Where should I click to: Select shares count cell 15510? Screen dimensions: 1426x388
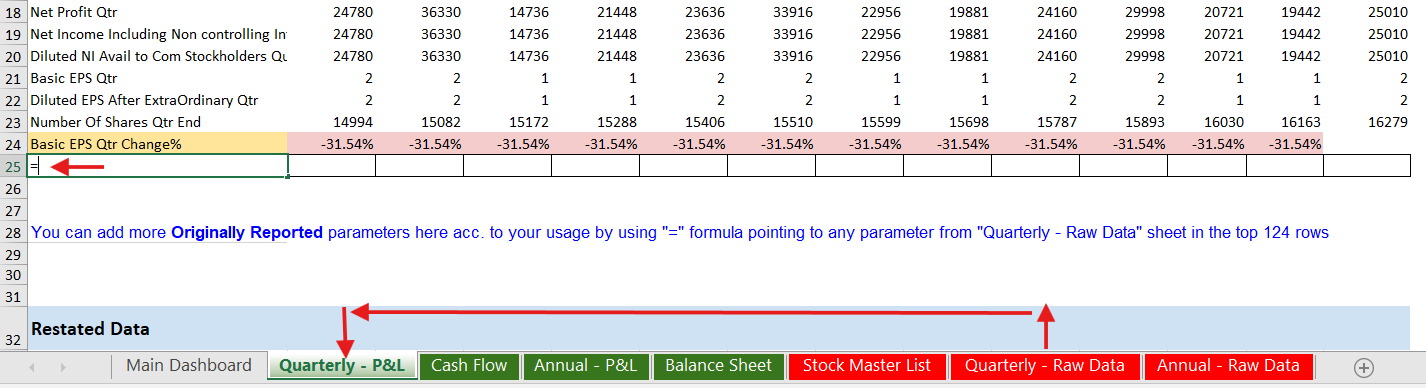[x=772, y=122]
